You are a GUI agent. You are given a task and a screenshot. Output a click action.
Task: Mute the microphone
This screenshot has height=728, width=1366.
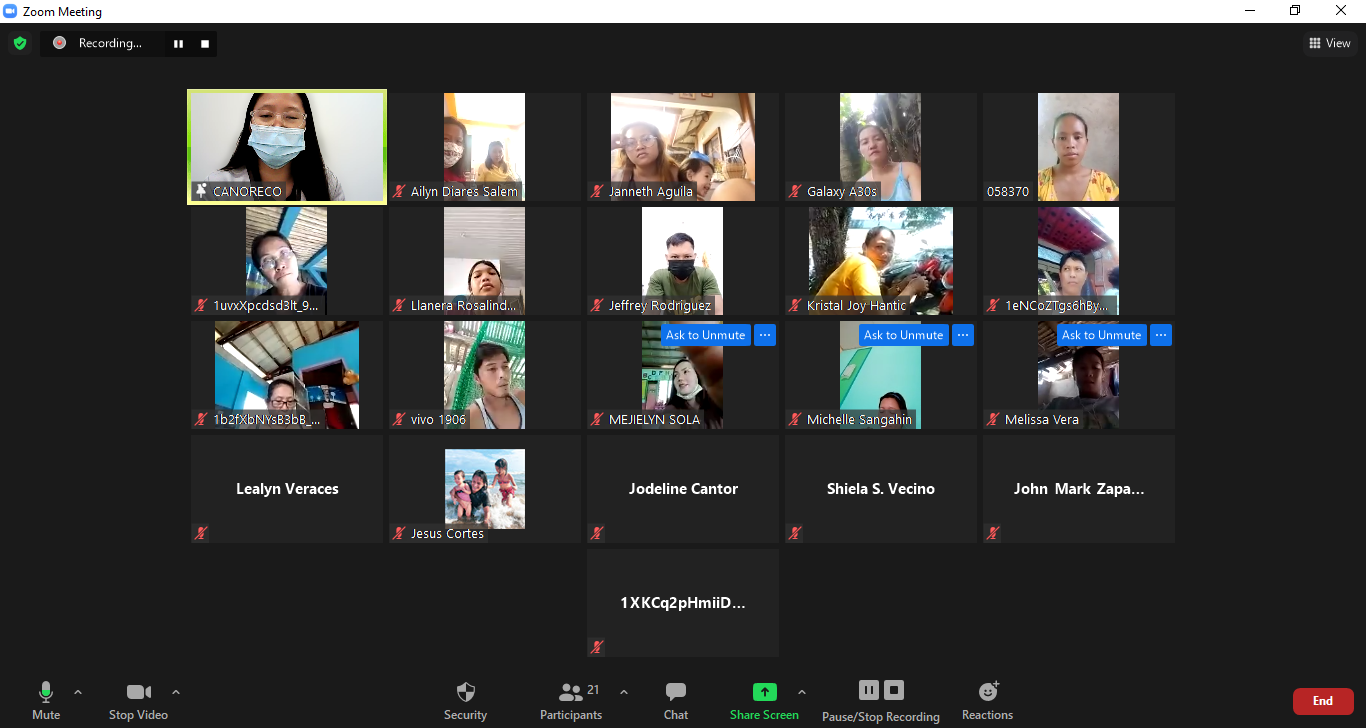pos(46,700)
